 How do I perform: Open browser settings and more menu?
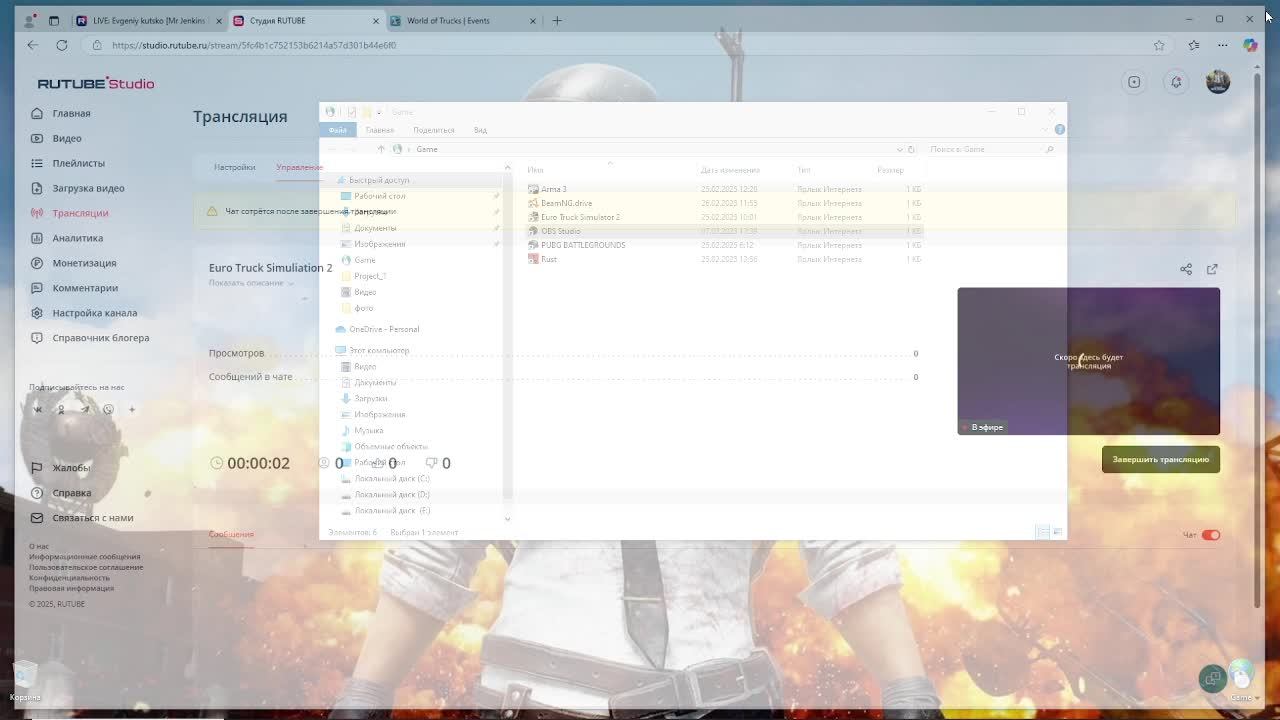coord(1222,45)
